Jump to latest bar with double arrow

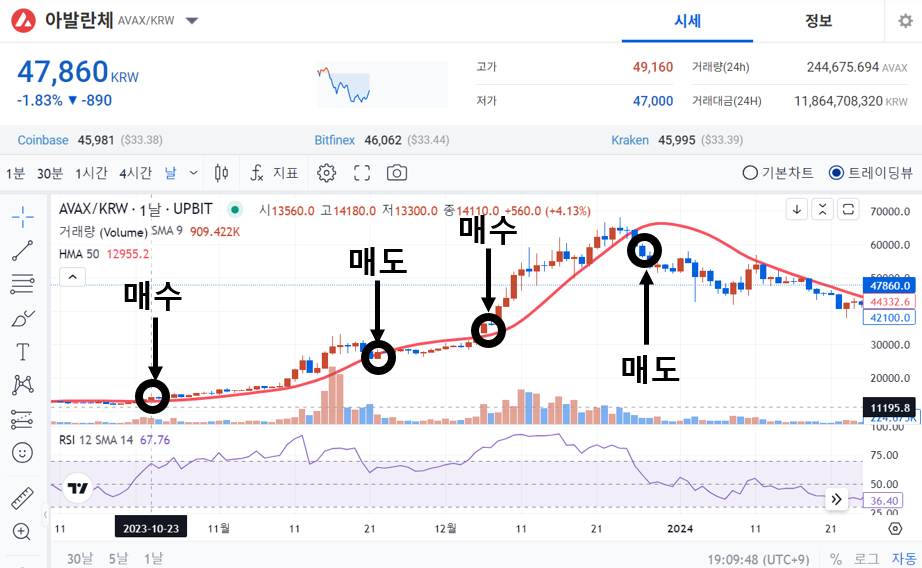click(836, 500)
